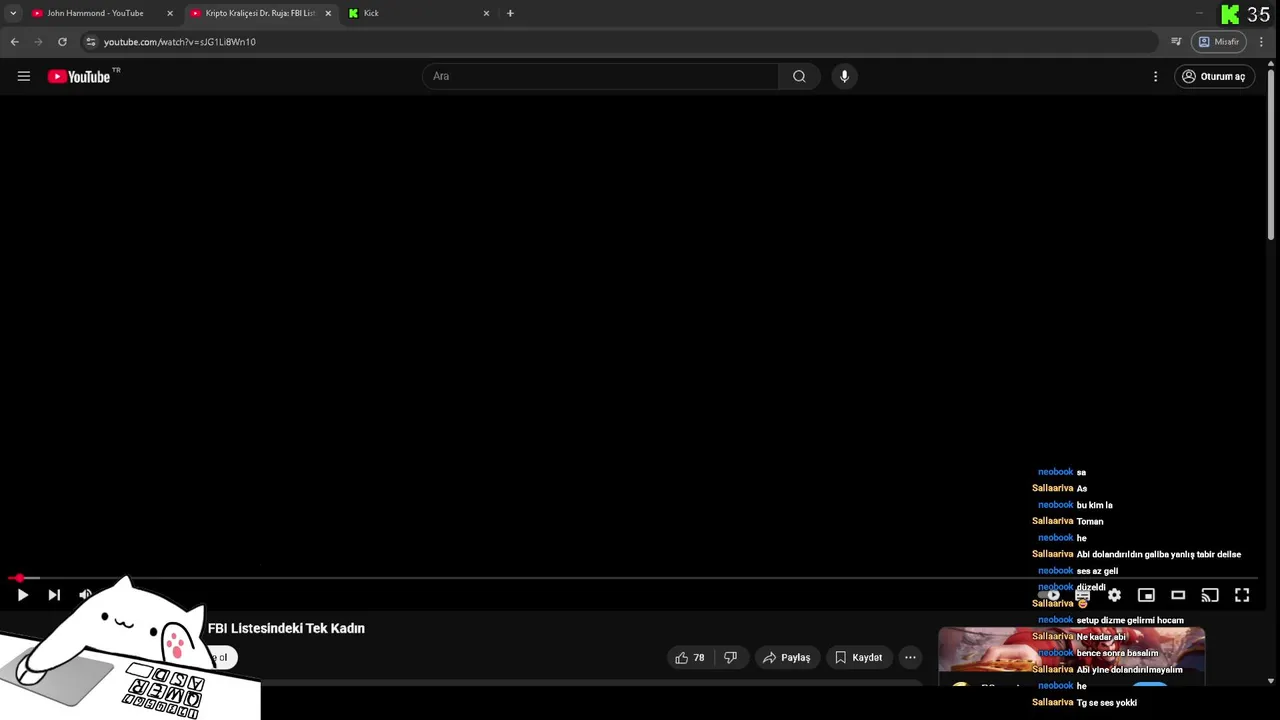Toggle subtitles/closed captions
The width and height of the screenshot is (1280, 720).
tap(1083, 595)
